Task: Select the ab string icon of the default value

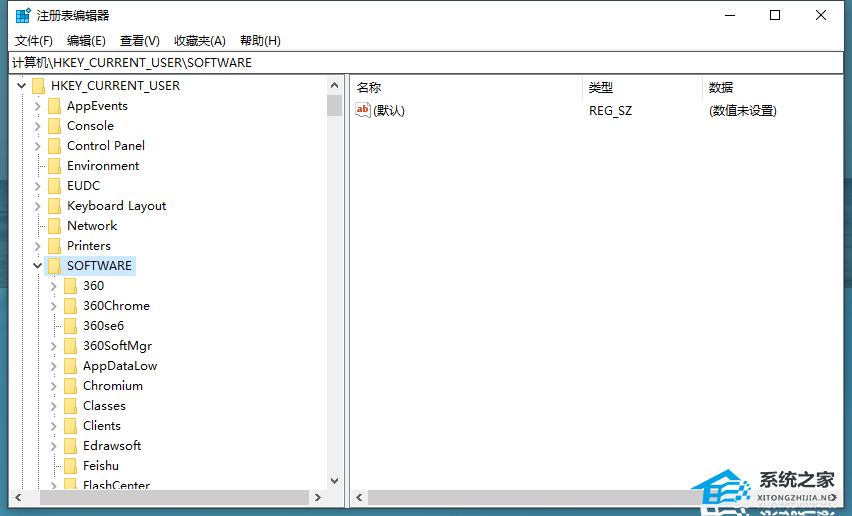Action: tap(363, 110)
